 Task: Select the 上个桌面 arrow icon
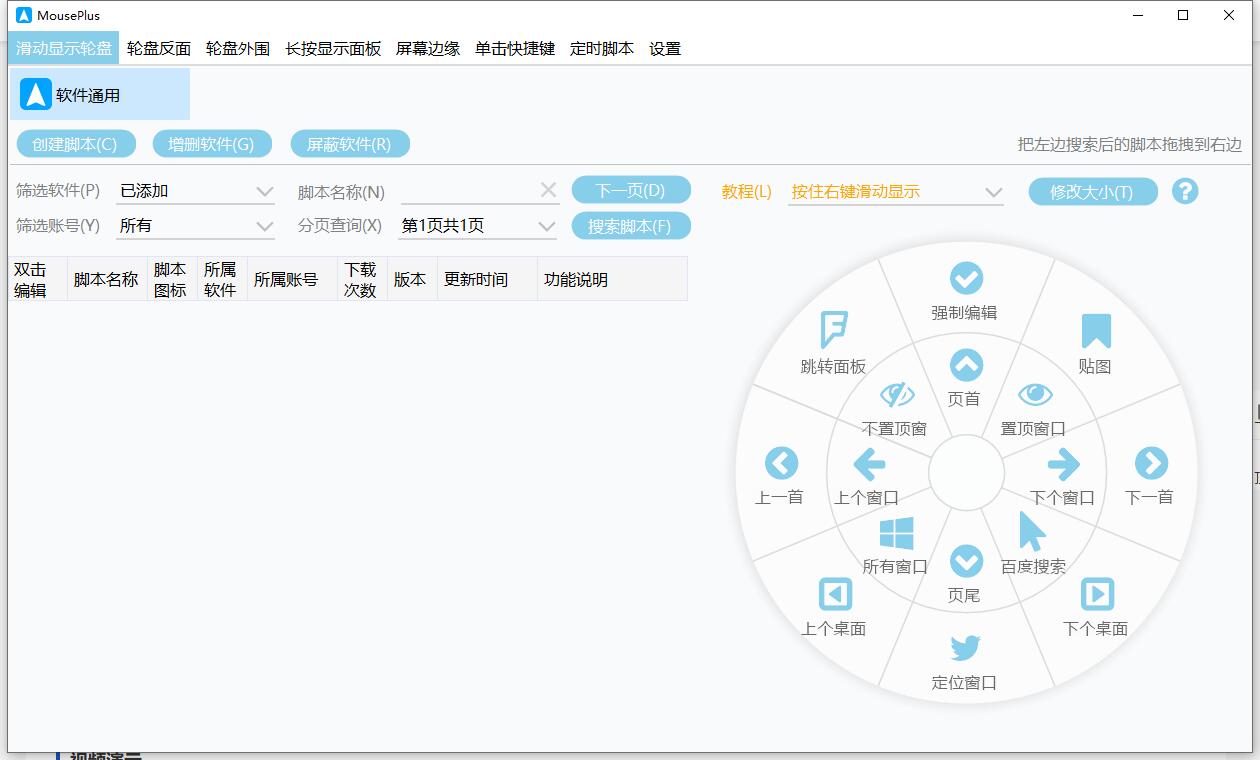pos(834,594)
